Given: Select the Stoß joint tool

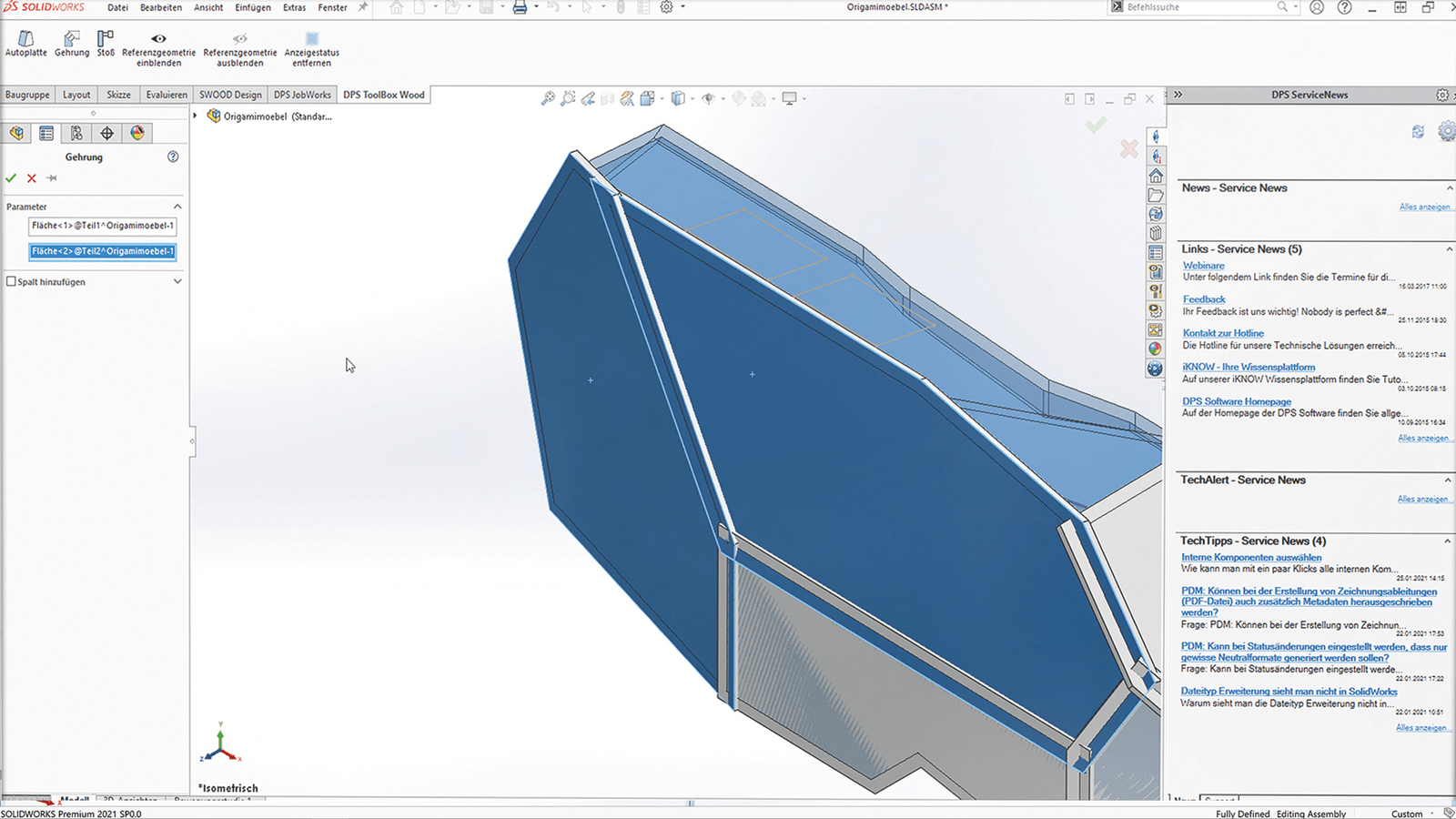Looking at the screenshot, I should [x=106, y=39].
